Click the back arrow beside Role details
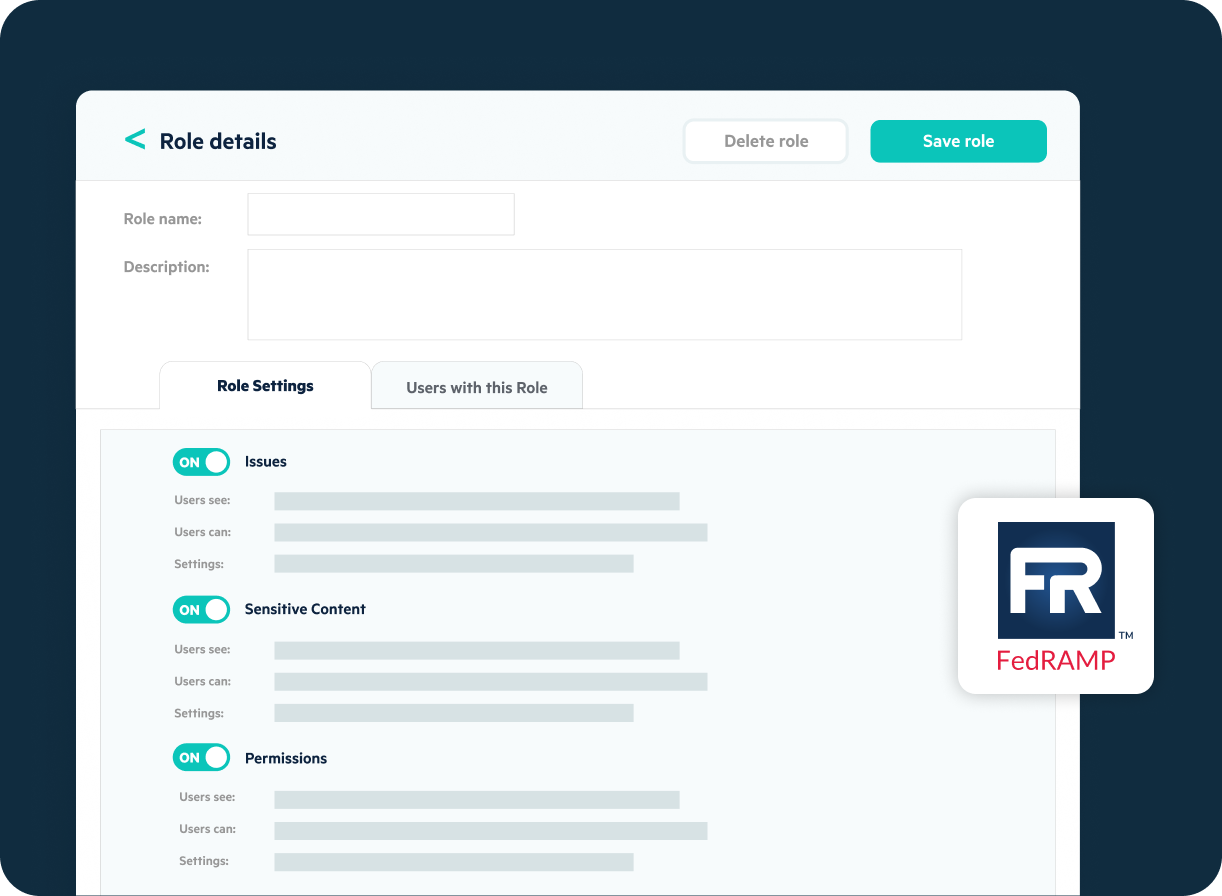 pos(135,140)
